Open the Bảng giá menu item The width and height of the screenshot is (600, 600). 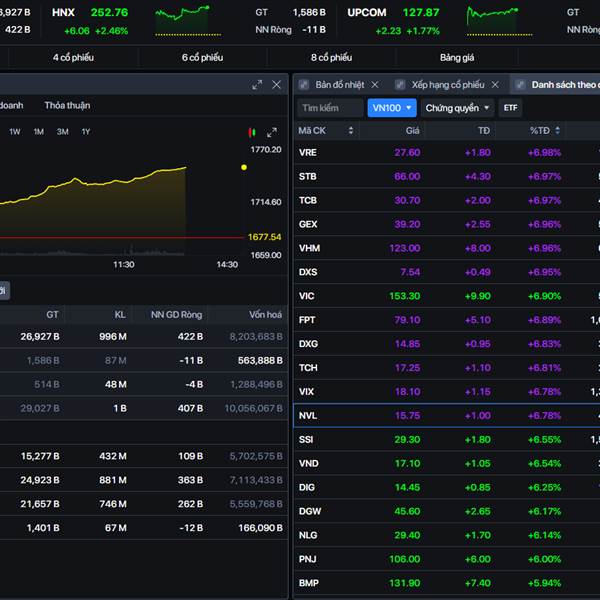click(x=457, y=57)
